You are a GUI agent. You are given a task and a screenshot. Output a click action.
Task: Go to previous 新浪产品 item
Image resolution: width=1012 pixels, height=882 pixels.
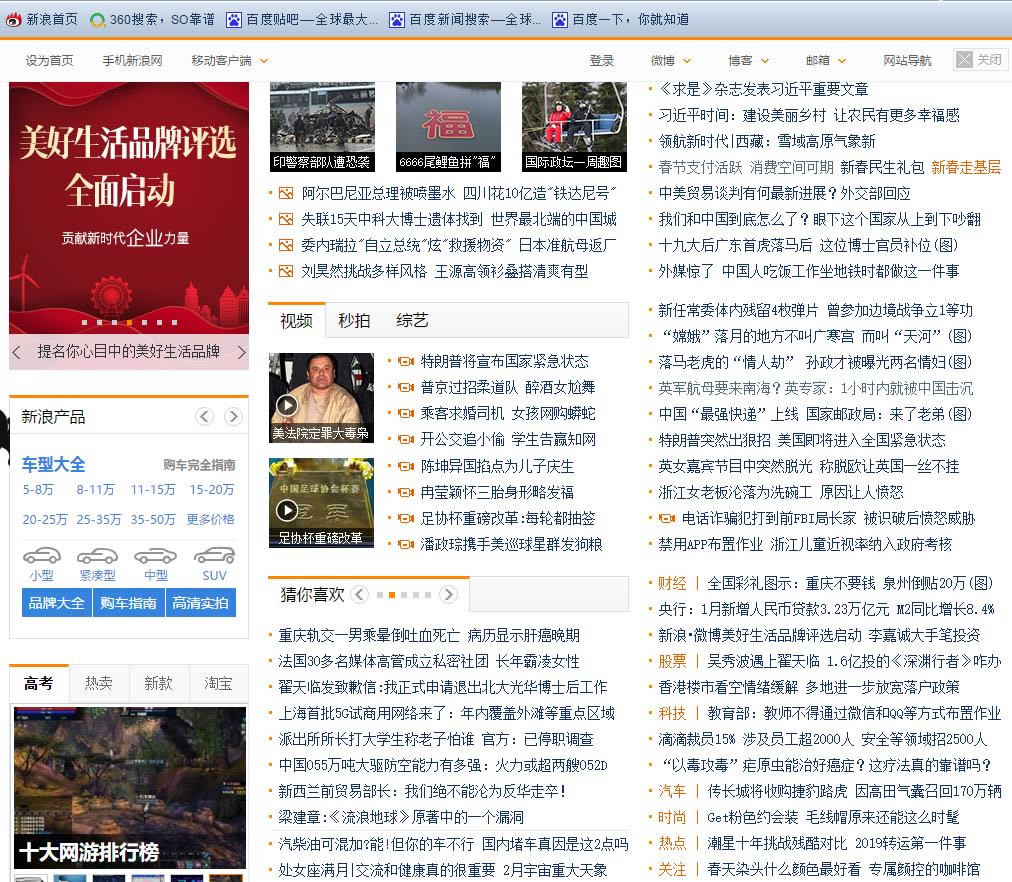tap(205, 417)
